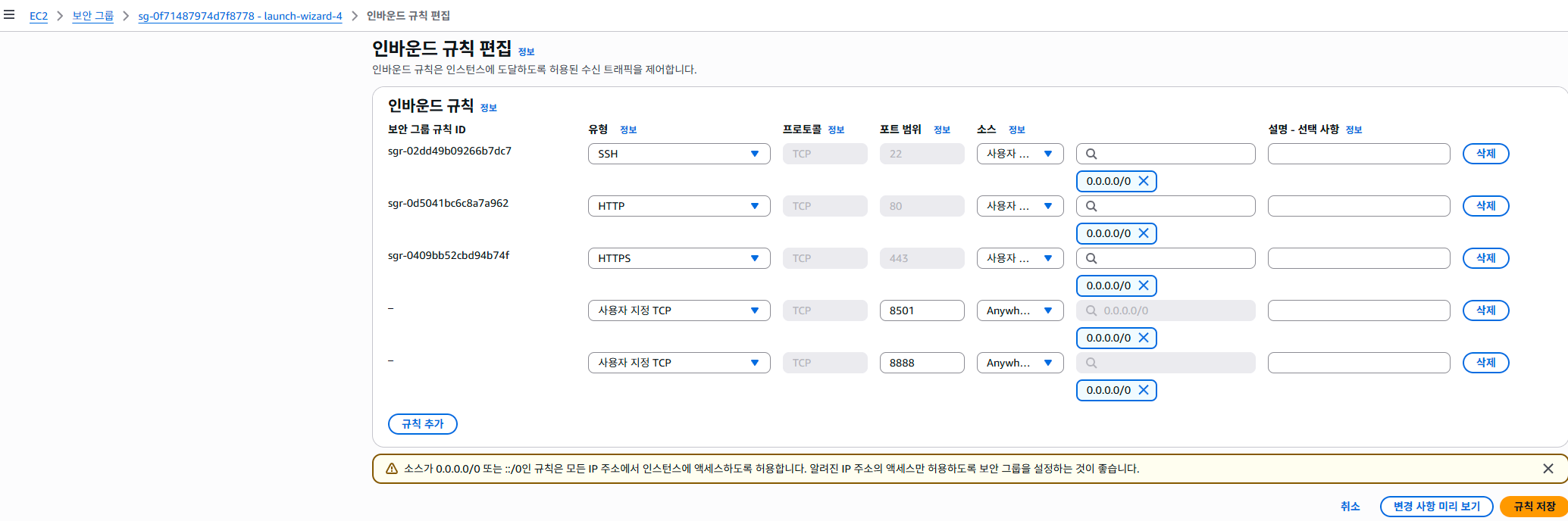Expand source dropdown for port 8888 rule
The height and width of the screenshot is (521, 1568).
coord(1020,363)
